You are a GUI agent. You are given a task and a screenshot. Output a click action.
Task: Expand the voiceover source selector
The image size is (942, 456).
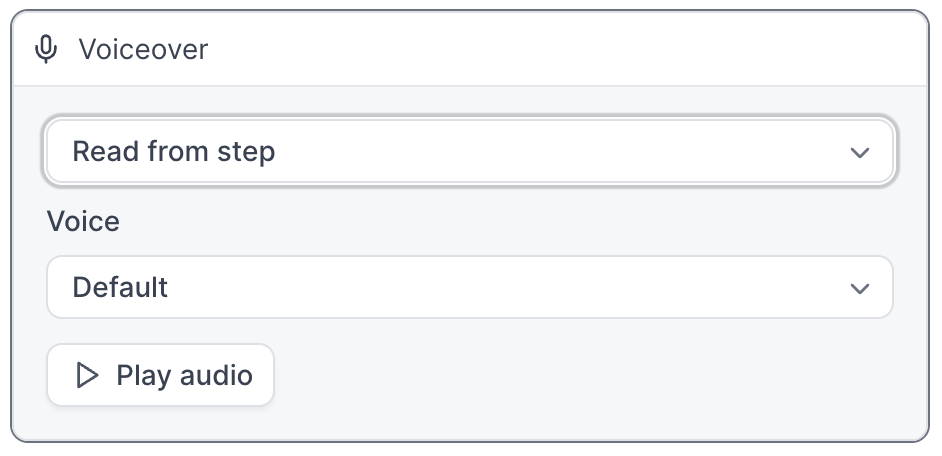pos(470,151)
